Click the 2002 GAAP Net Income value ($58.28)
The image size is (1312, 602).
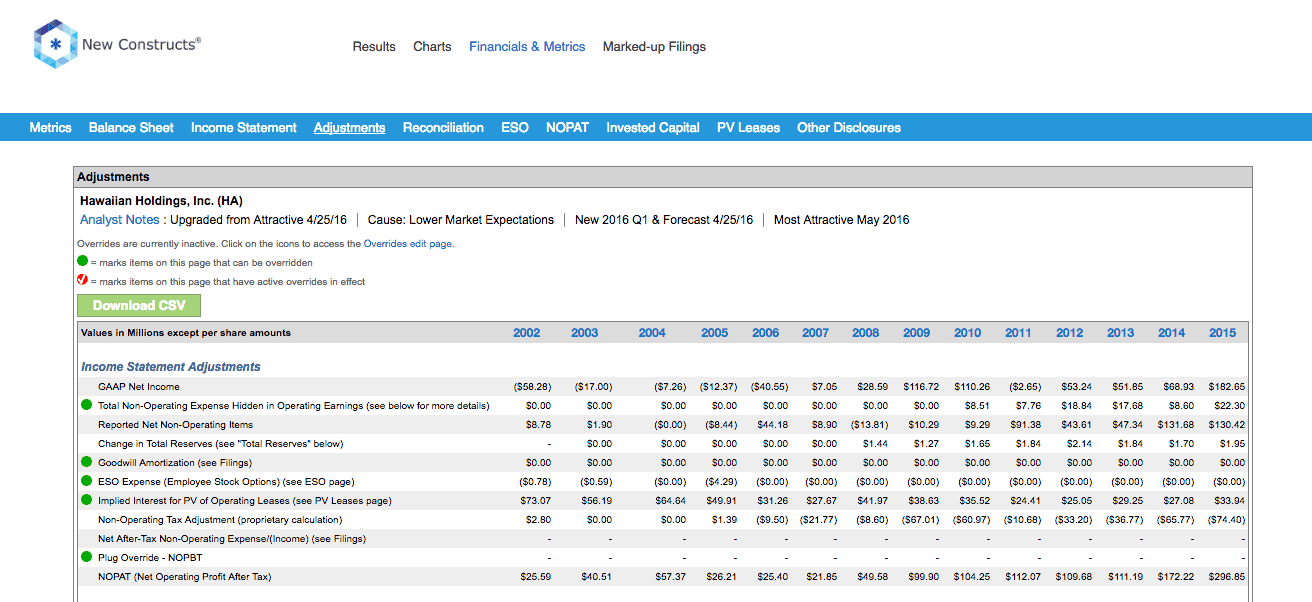tap(532, 387)
